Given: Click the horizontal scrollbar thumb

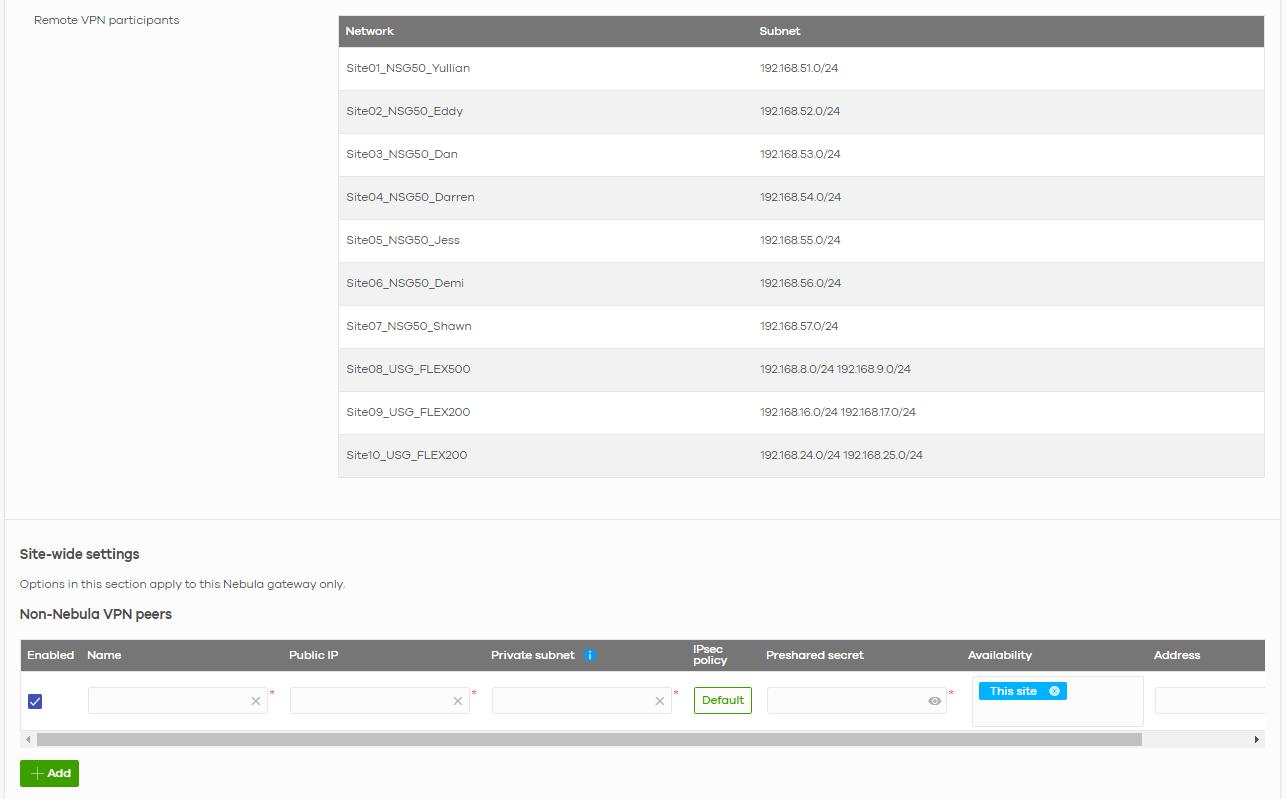Looking at the screenshot, I should tap(589, 739).
